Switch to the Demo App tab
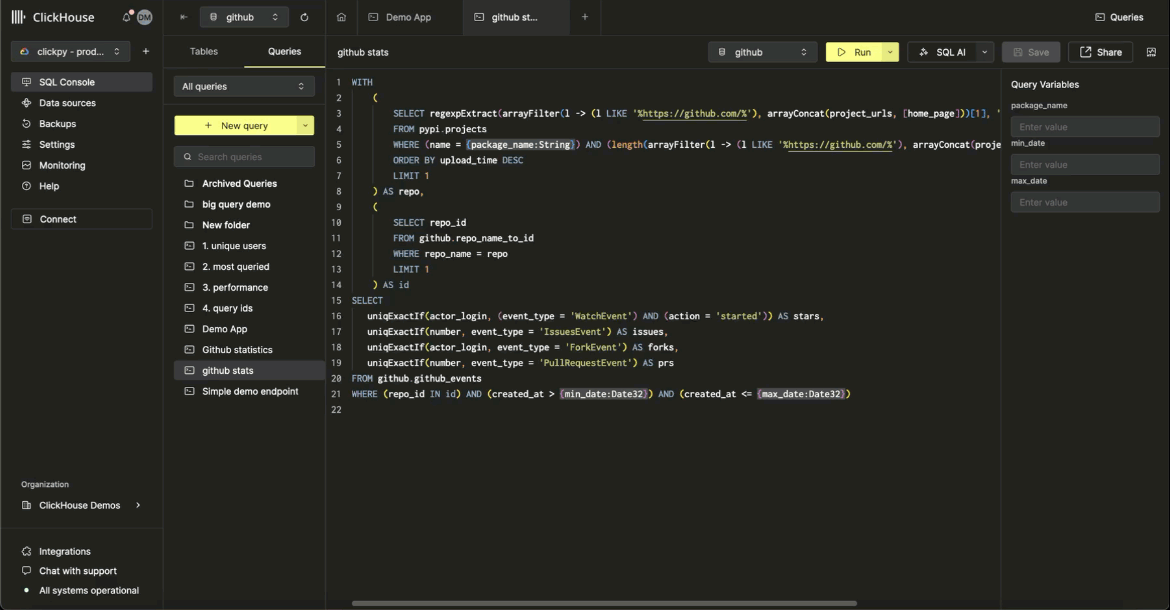This screenshot has width=1170, height=610. 407,17
